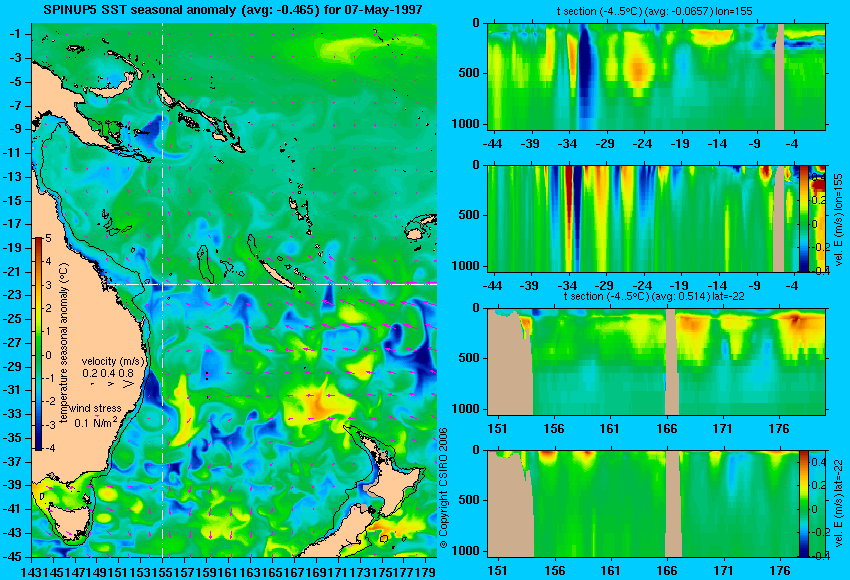
Task: Click the "vel. E (m/s) lon=155" axis label
Action: click(838, 220)
